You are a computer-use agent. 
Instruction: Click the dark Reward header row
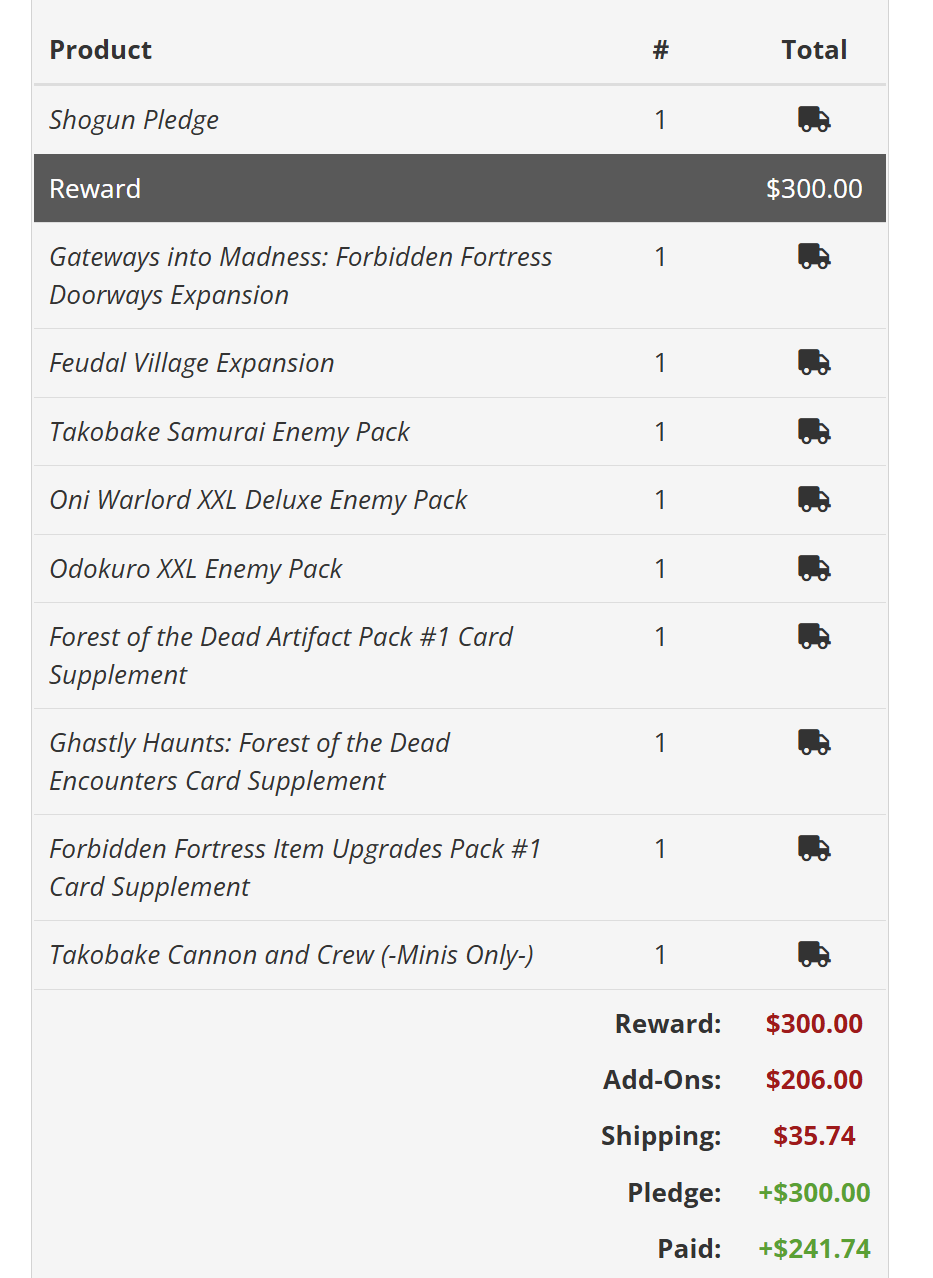click(459, 188)
